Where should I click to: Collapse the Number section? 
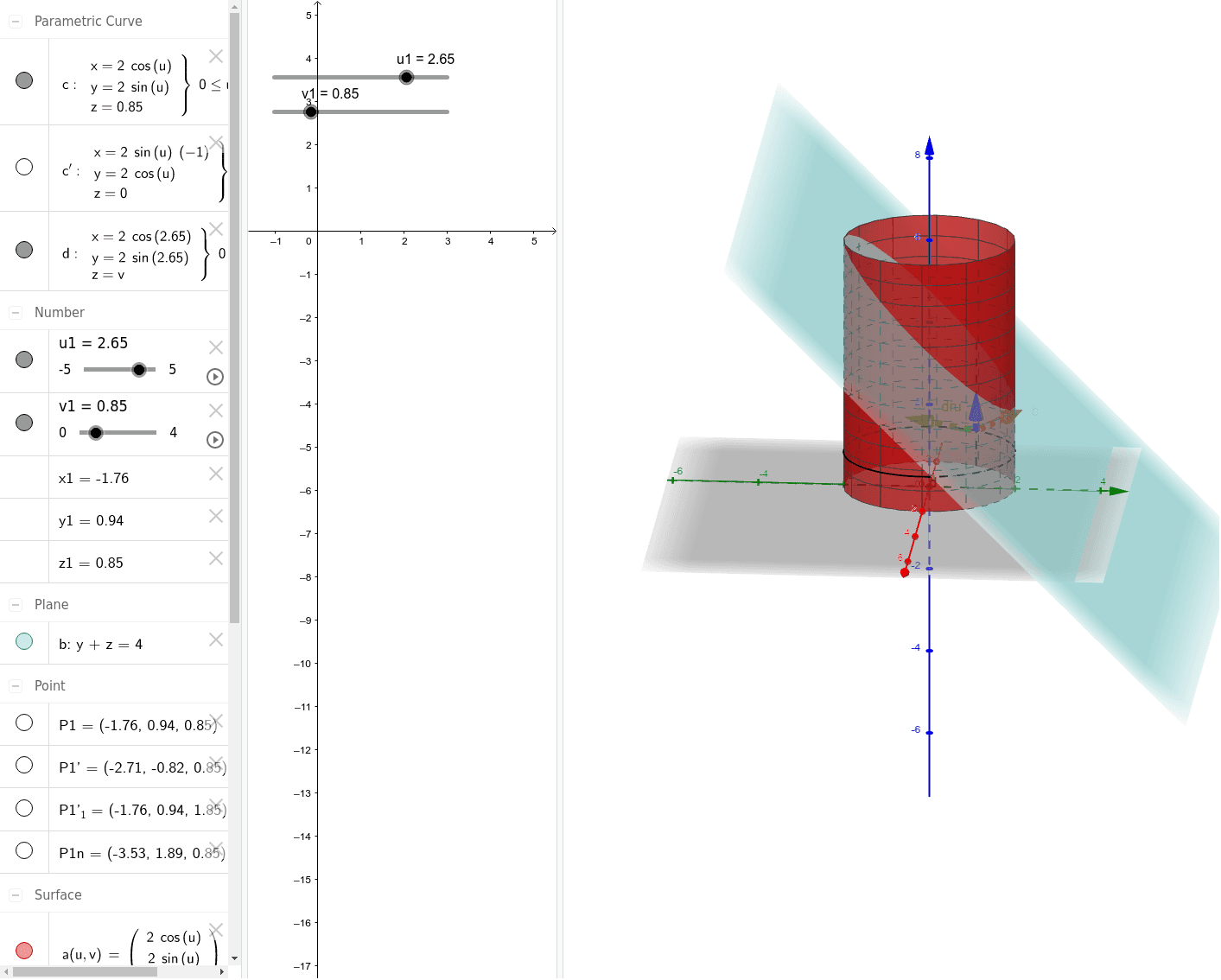click(x=16, y=313)
